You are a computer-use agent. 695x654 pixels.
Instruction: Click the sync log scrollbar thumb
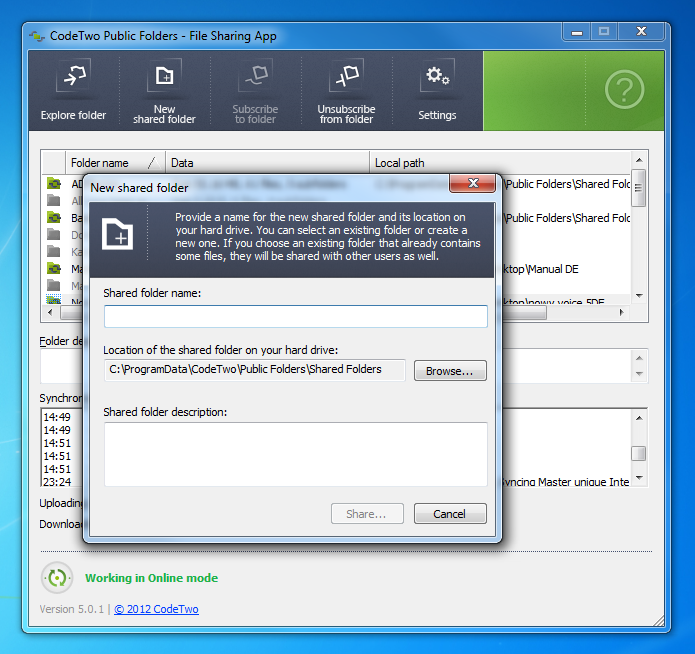coord(639,453)
